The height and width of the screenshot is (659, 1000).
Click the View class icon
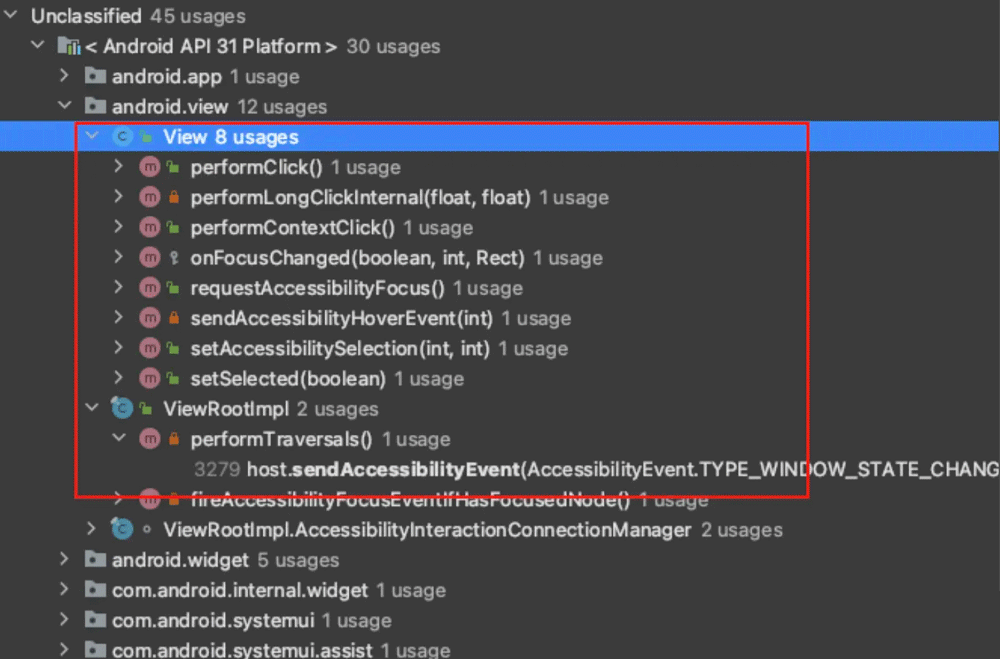coord(123,137)
